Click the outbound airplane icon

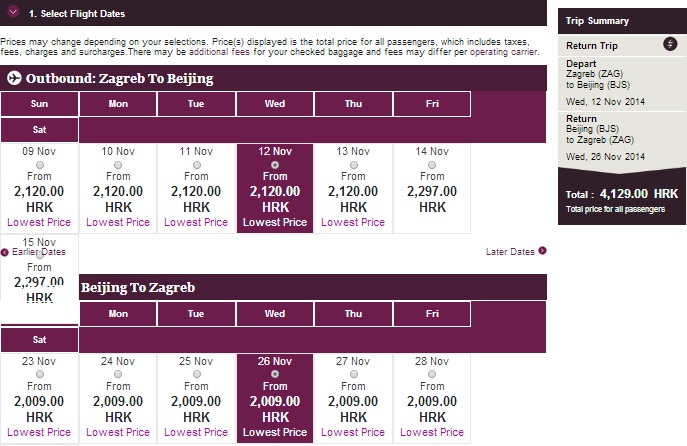[15, 78]
